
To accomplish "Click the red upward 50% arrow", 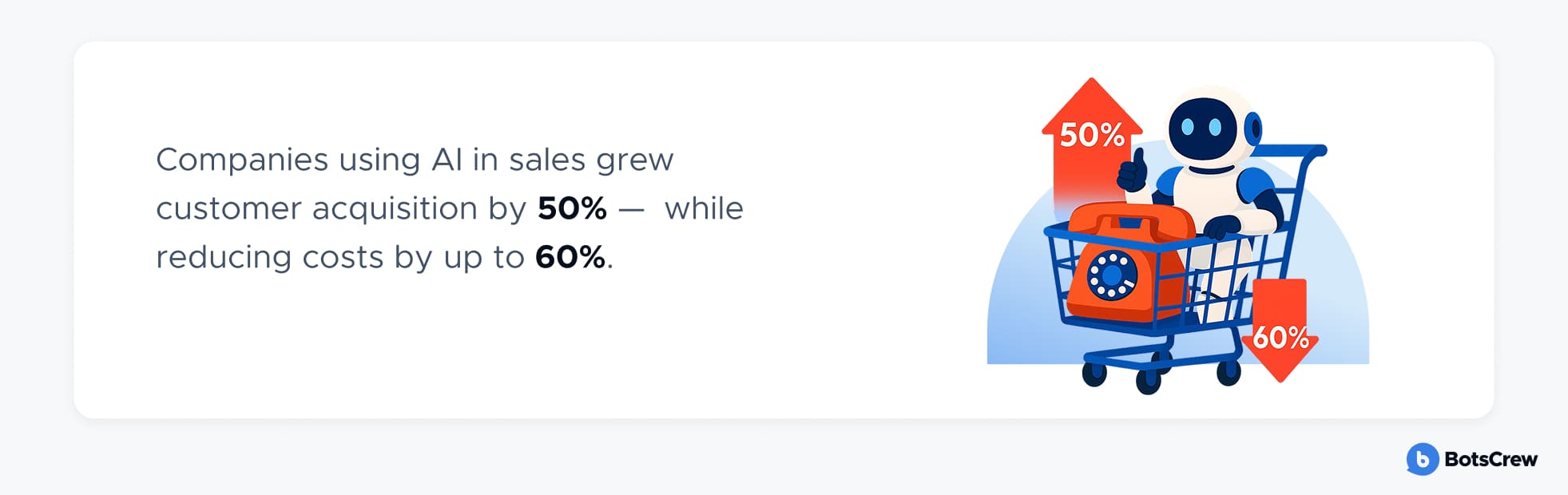I will [x=1092, y=143].
